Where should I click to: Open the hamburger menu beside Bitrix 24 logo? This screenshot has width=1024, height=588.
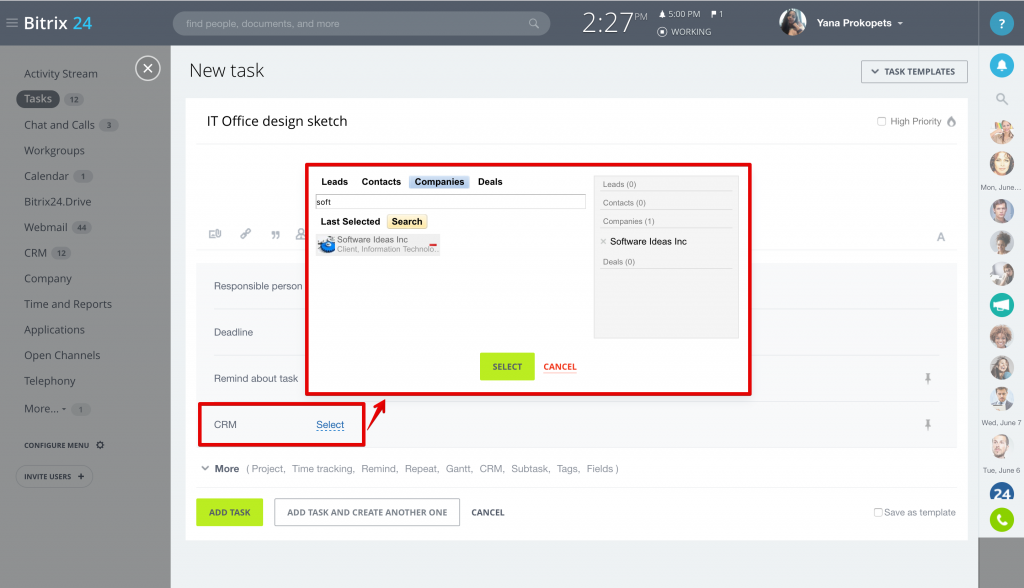click(x=11, y=23)
